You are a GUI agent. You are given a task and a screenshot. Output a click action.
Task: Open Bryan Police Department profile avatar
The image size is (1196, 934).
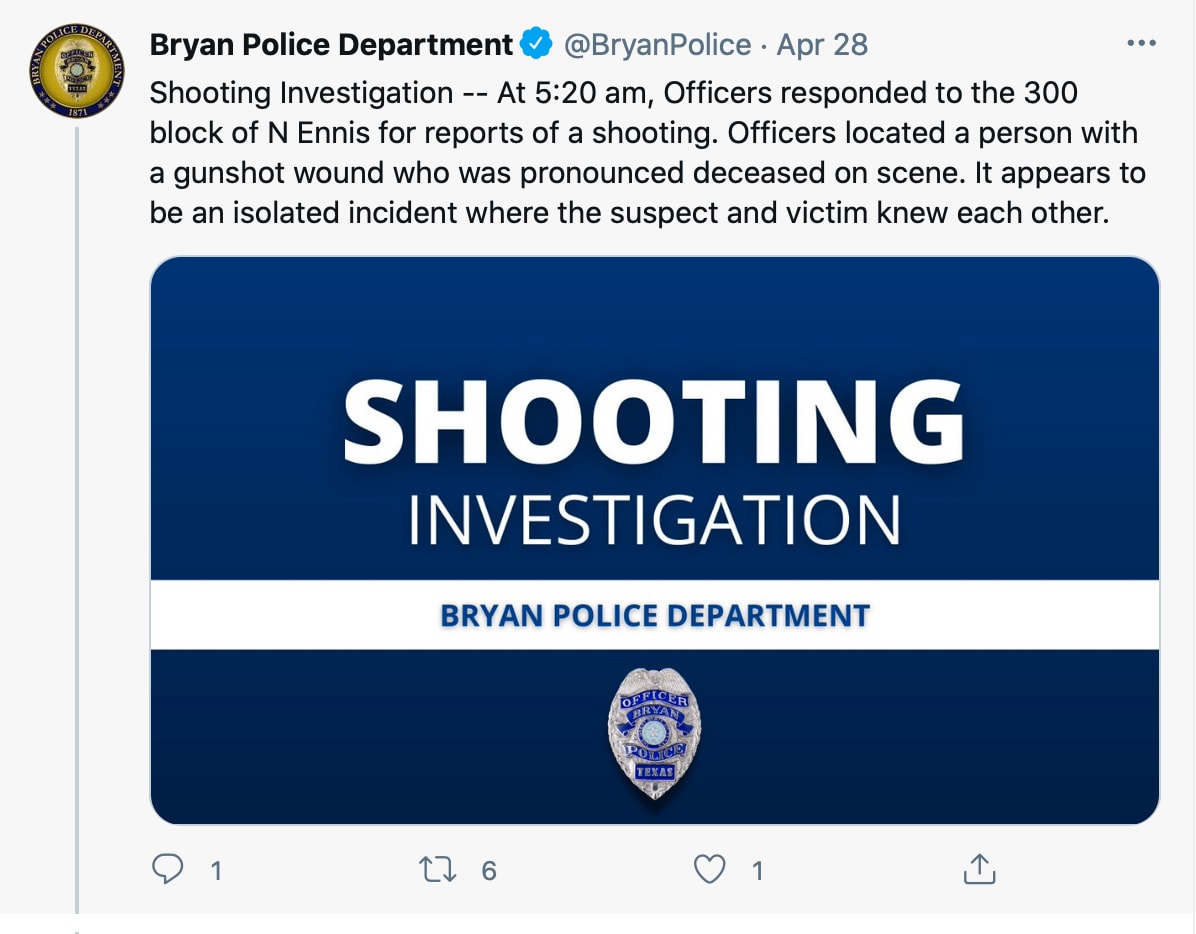[x=77, y=72]
